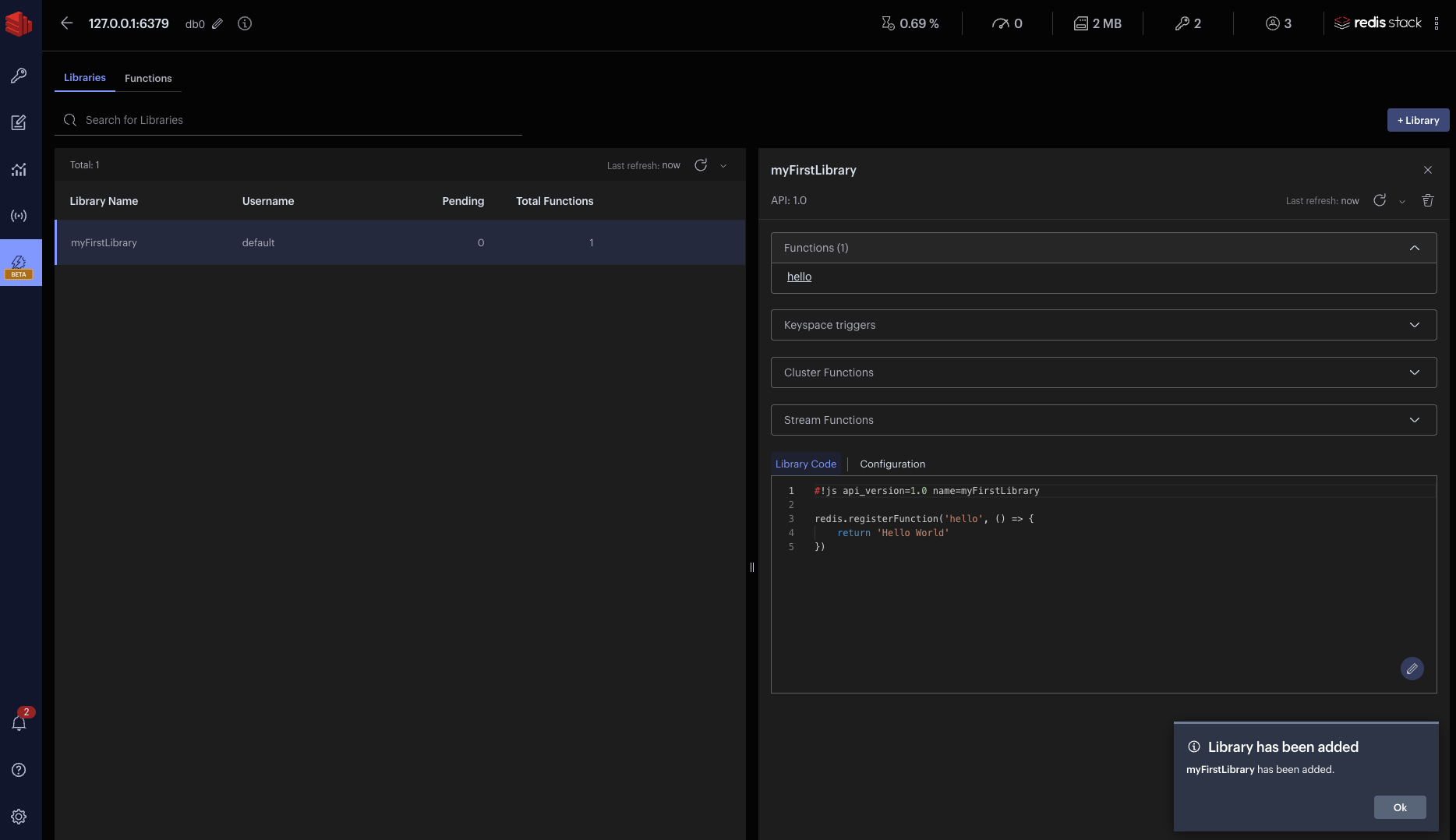Open the Analysis Tools chart icon
This screenshot has width=1456, height=840.
[19, 169]
